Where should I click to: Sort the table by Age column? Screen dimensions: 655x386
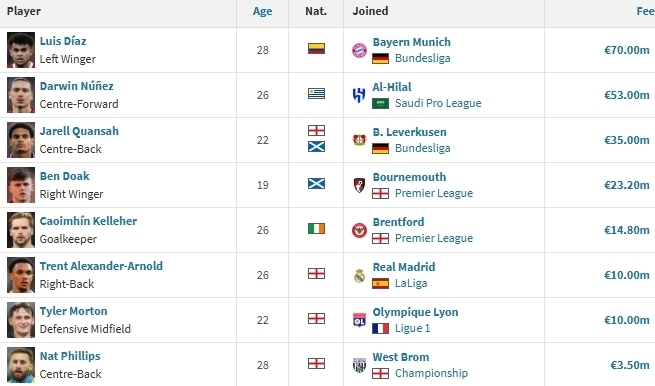[x=262, y=11]
